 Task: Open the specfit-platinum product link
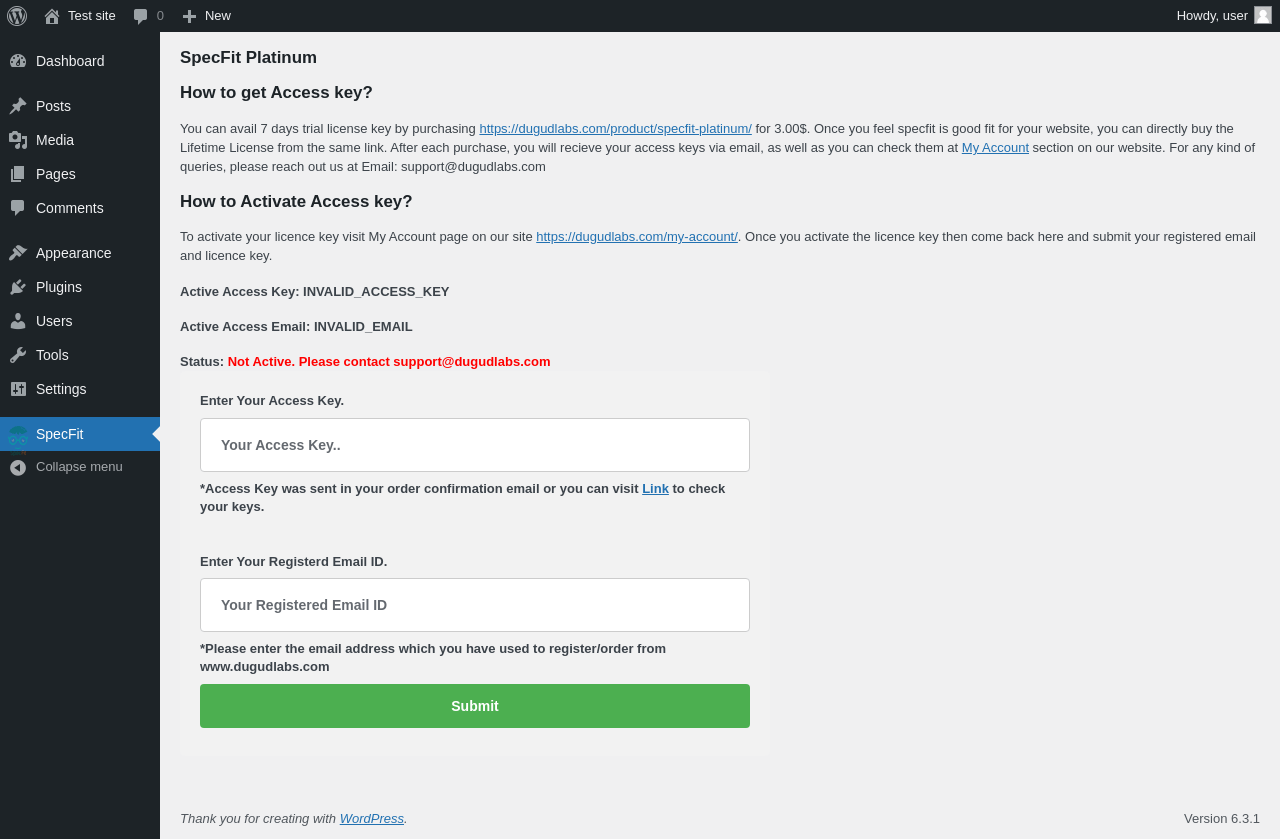615,129
